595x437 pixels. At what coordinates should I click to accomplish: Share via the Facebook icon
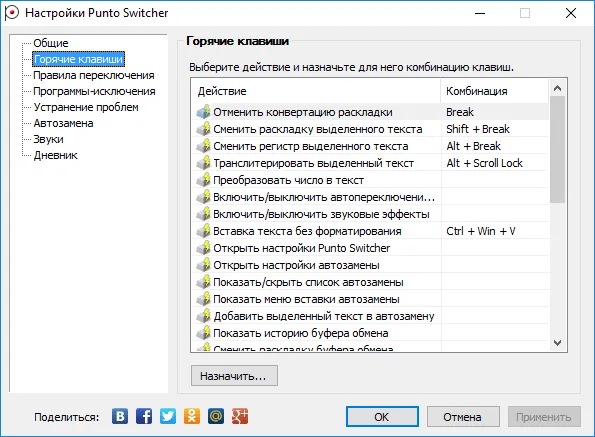tap(144, 417)
